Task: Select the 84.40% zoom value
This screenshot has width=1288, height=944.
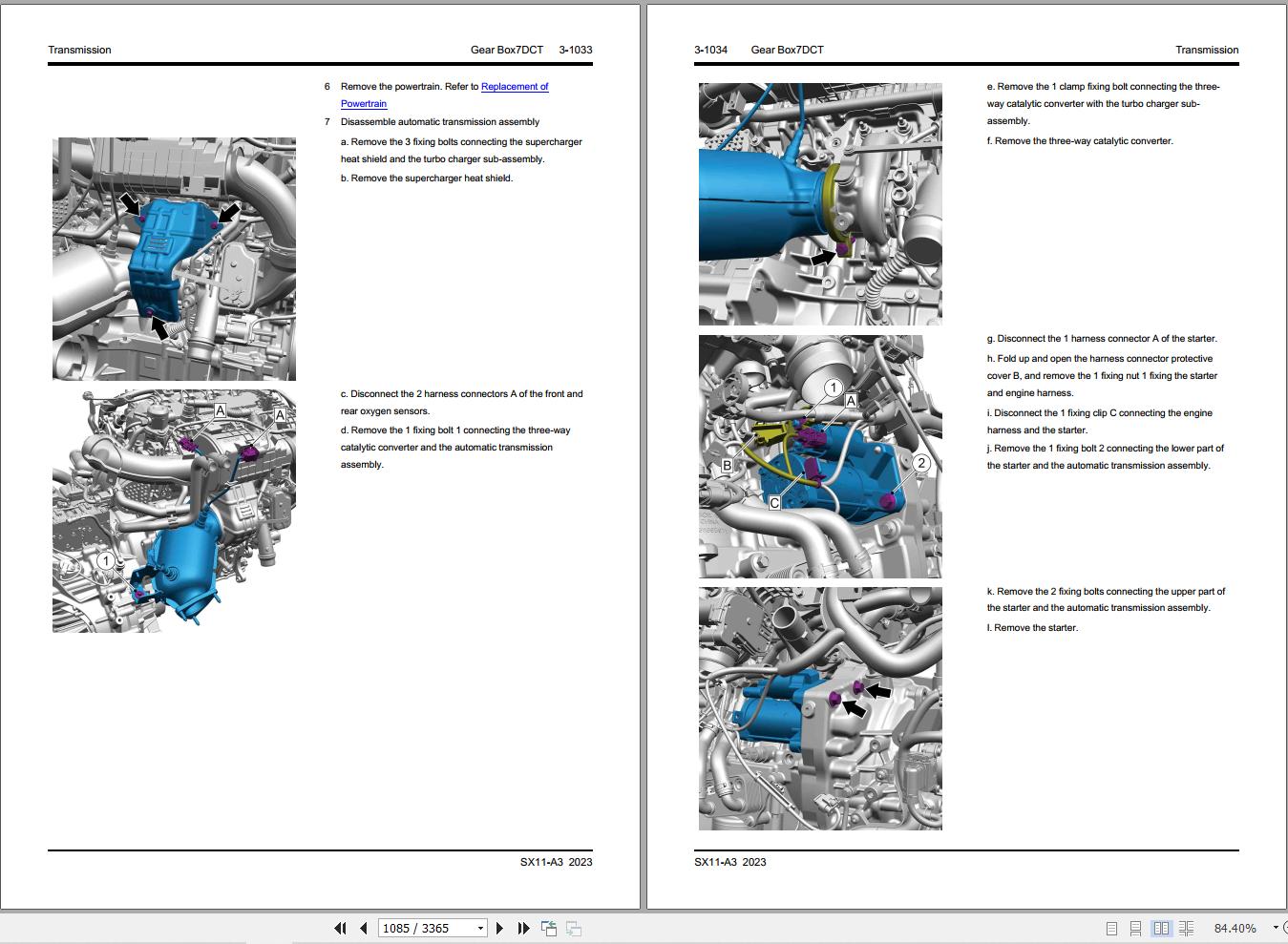Action: (1237, 927)
